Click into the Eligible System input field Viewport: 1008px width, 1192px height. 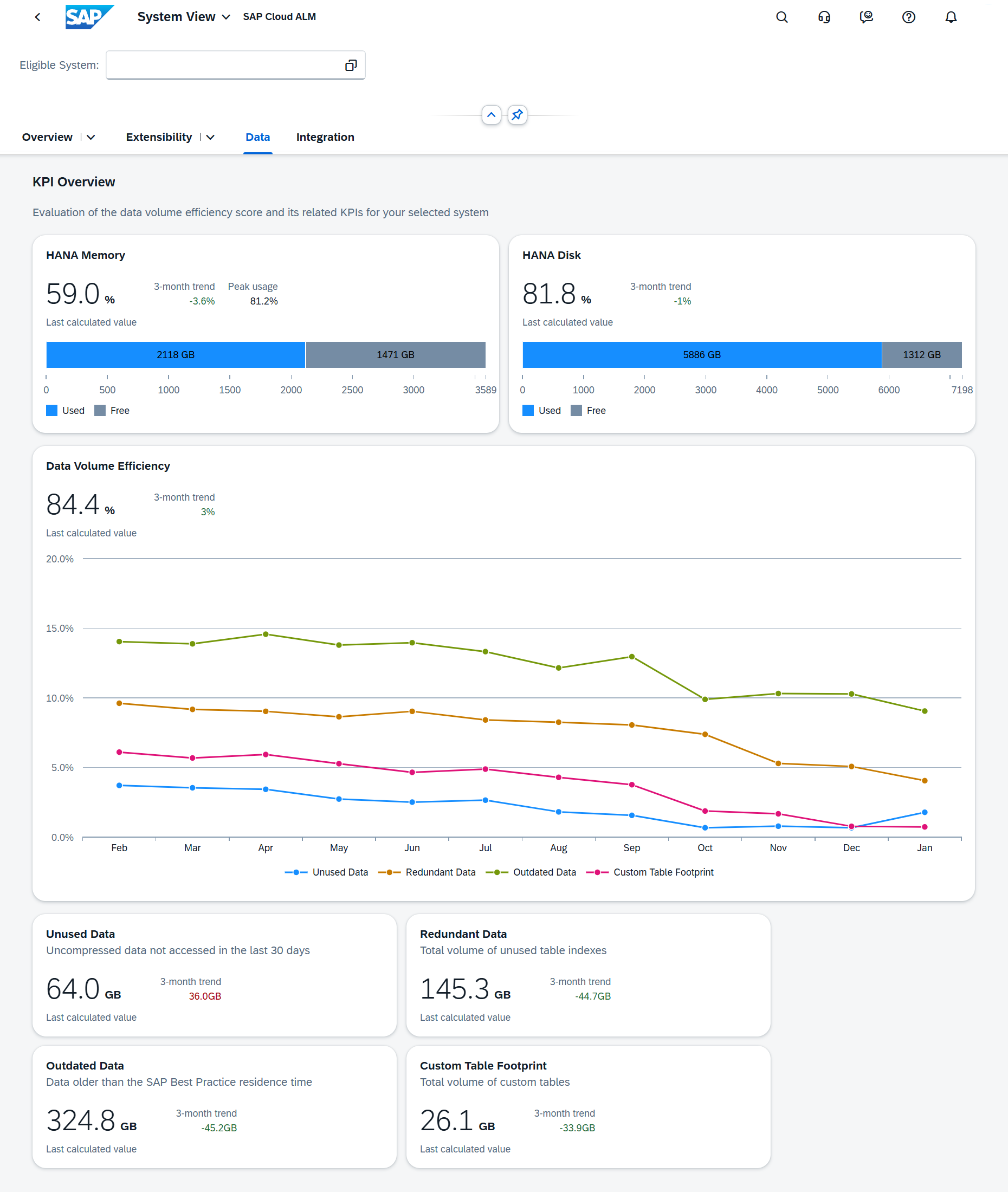click(223, 66)
